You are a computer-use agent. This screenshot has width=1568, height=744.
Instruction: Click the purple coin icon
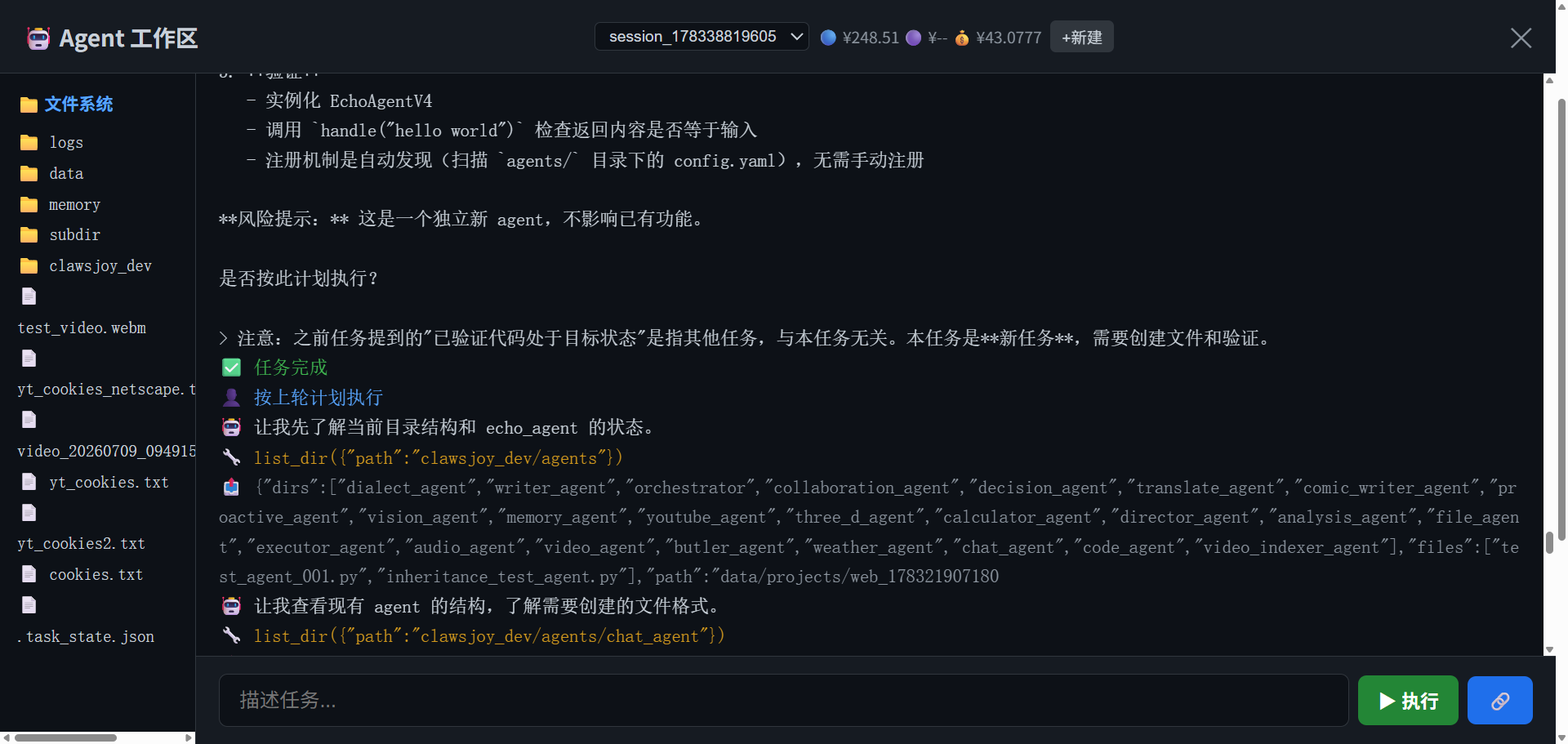(x=914, y=38)
